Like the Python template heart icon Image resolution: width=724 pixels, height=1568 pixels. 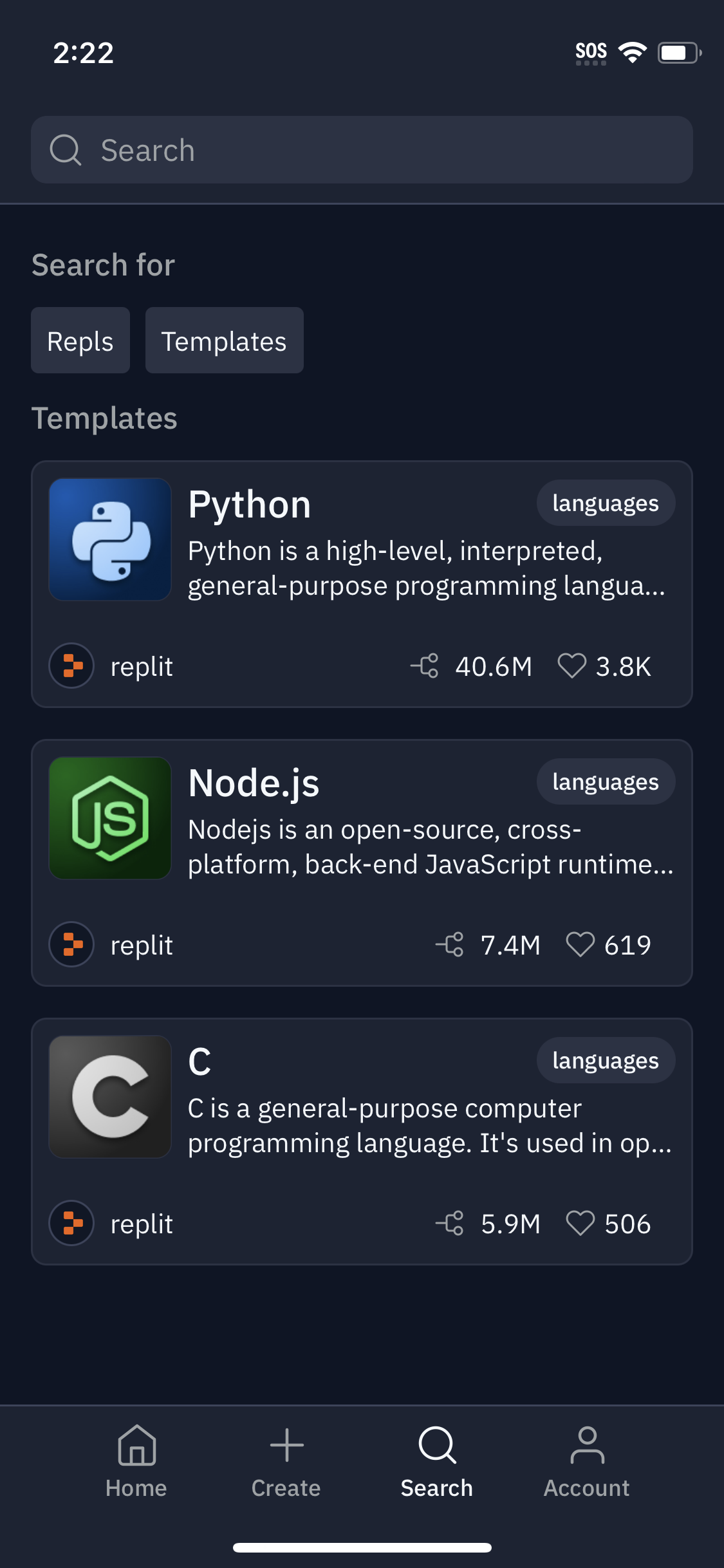[x=571, y=666]
